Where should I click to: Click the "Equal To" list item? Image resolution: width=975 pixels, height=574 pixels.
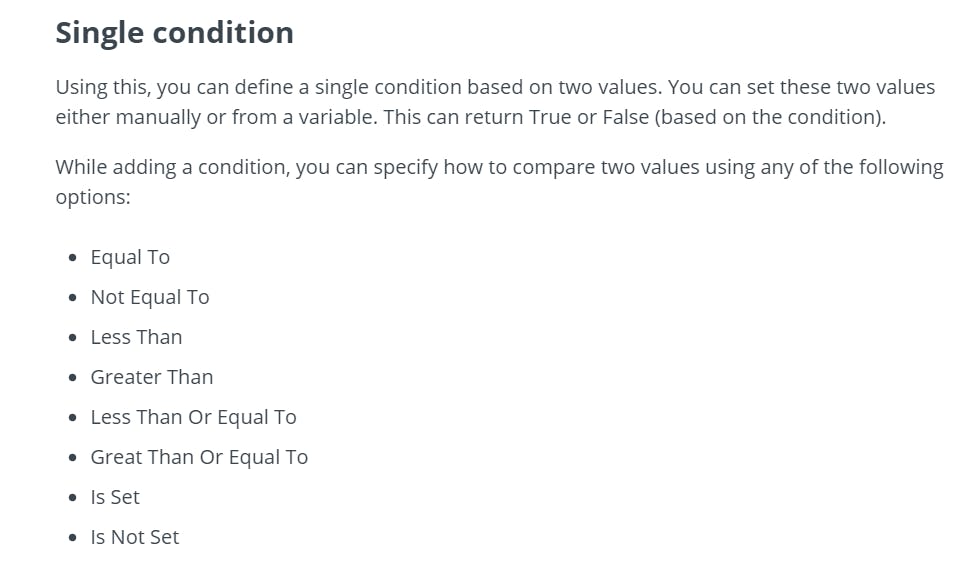130,257
